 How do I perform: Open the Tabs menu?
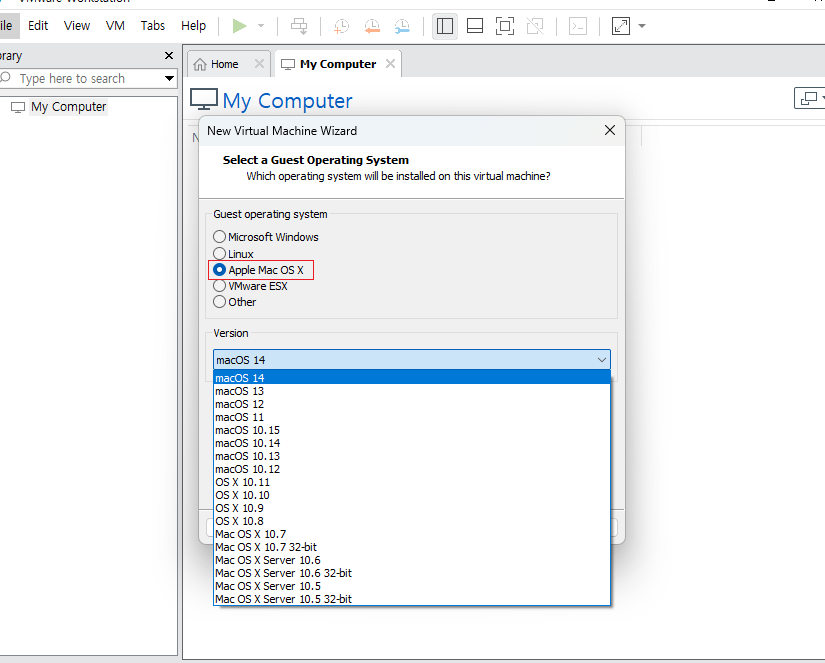tap(153, 25)
